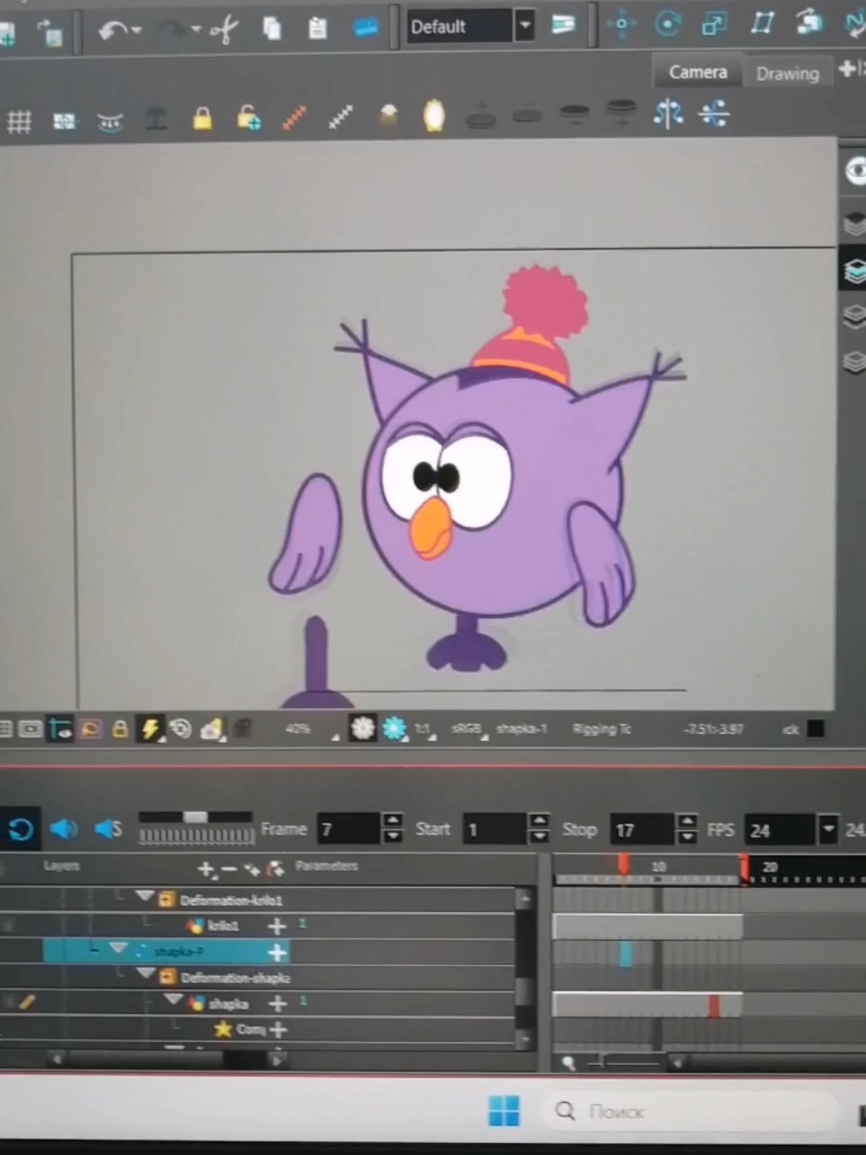This screenshot has width=866, height=1155.
Task: Click the padlock with plus icon
Action: point(249,118)
